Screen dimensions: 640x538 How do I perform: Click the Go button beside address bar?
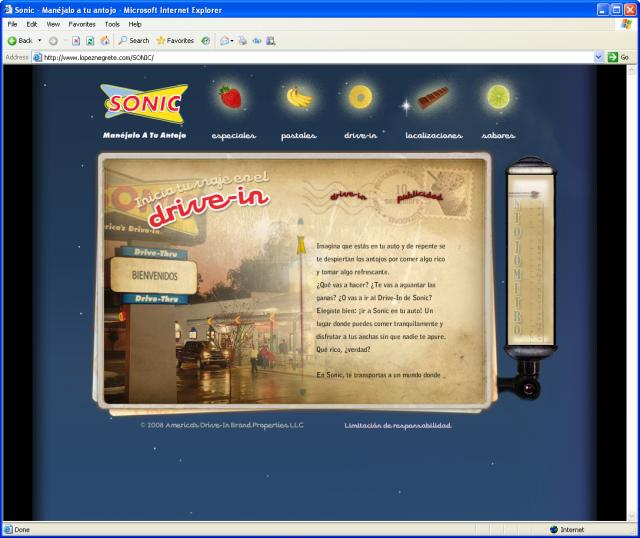618,57
